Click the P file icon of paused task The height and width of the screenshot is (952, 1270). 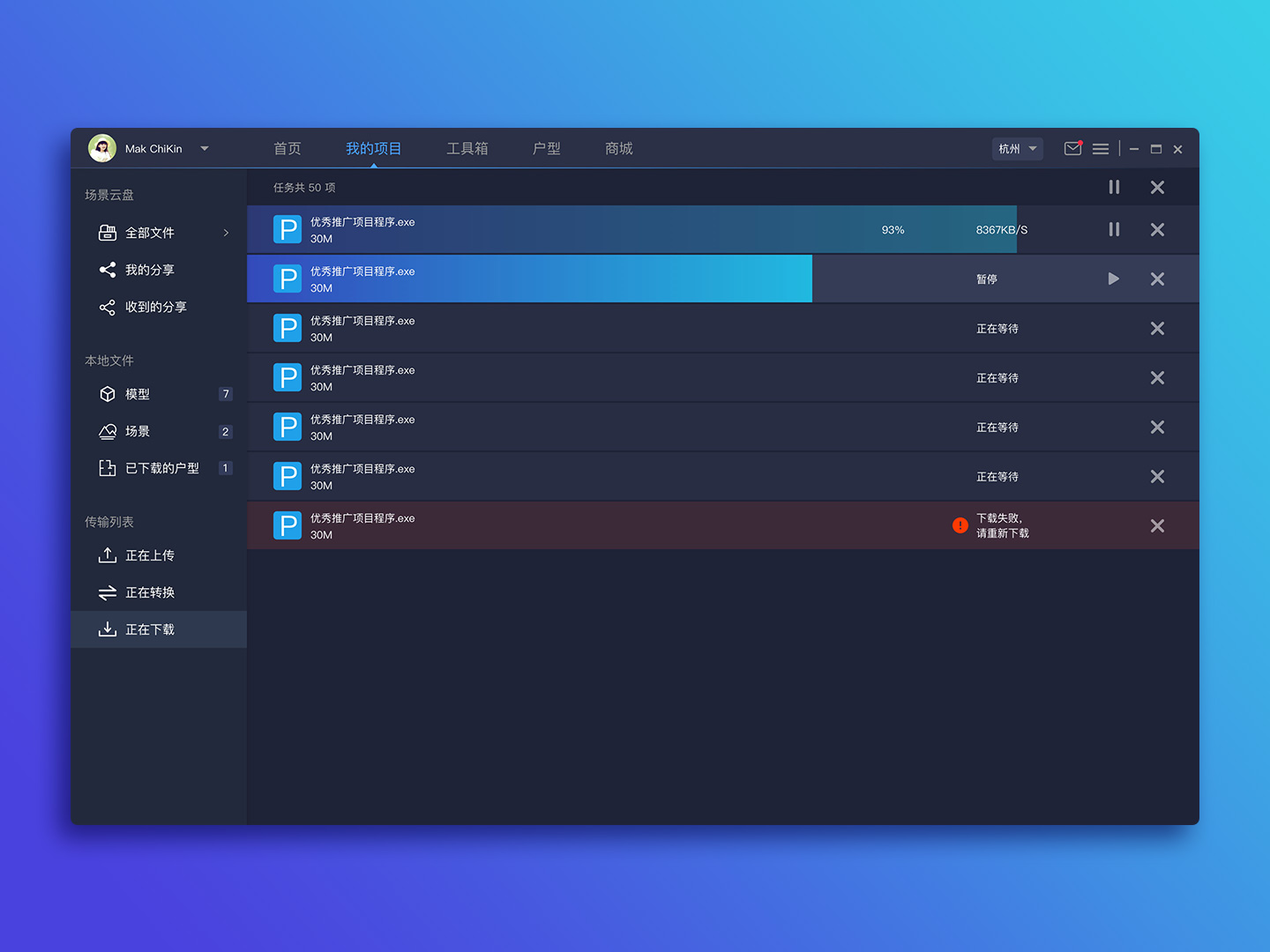[x=288, y=279]
